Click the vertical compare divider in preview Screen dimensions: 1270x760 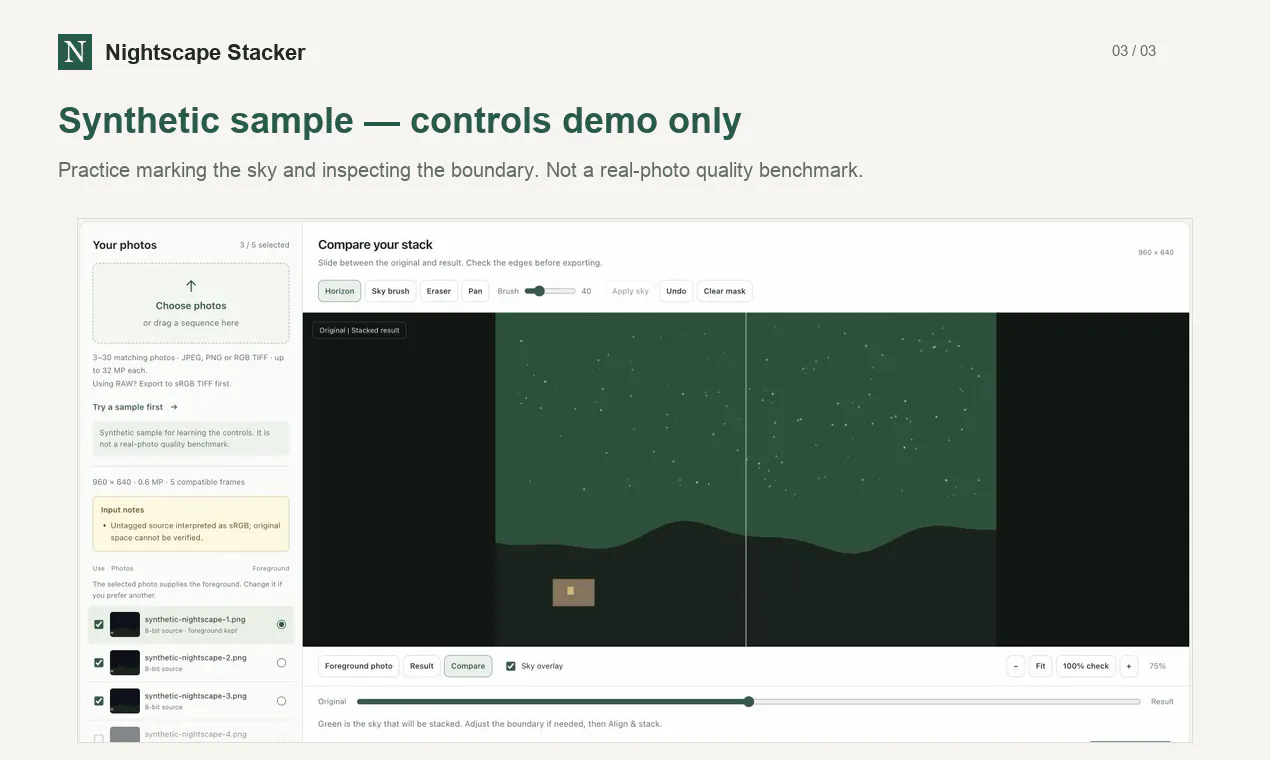746,480
